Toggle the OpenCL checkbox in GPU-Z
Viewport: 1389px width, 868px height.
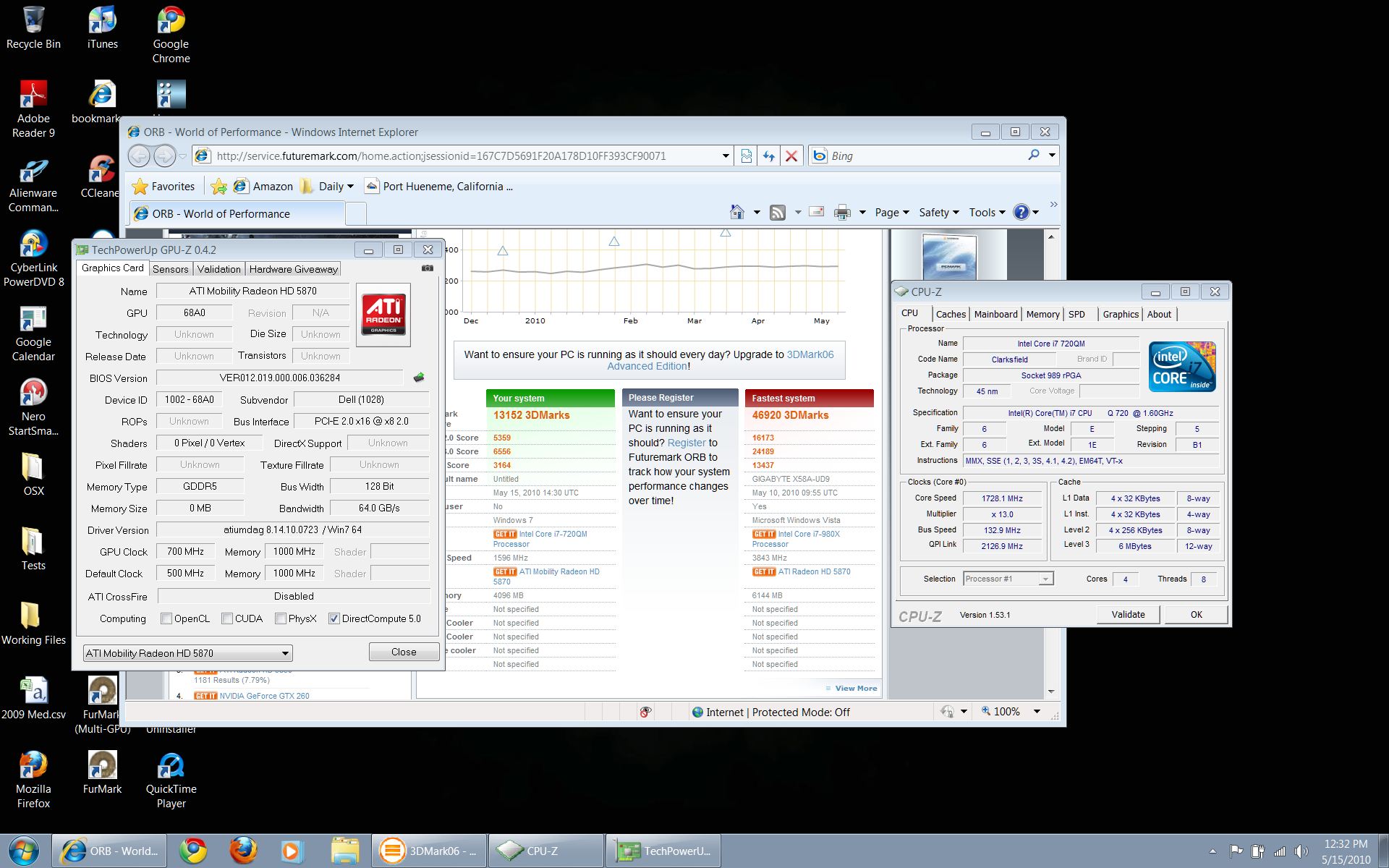pyautogui.click(x=166, y=618)
